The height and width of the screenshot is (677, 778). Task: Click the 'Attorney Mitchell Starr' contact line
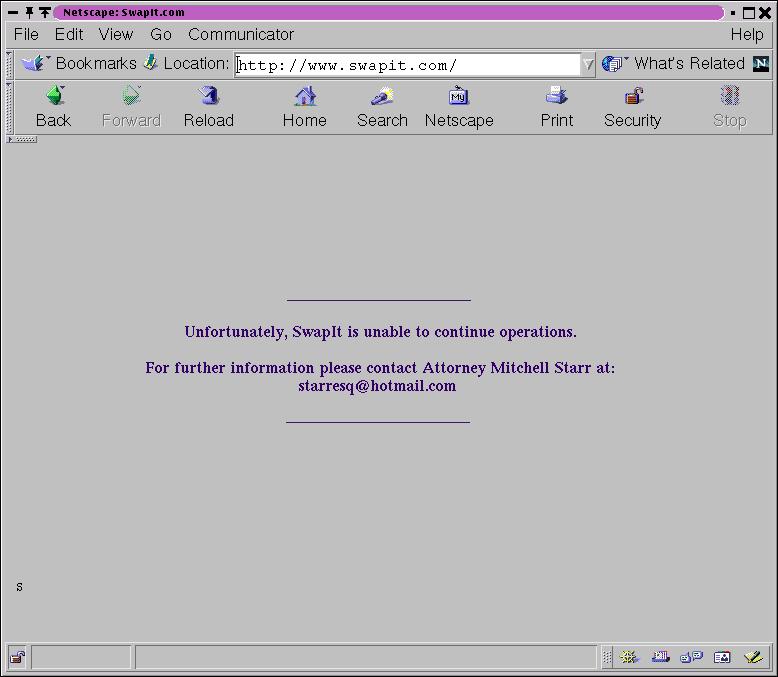click(x=380, y=368)
